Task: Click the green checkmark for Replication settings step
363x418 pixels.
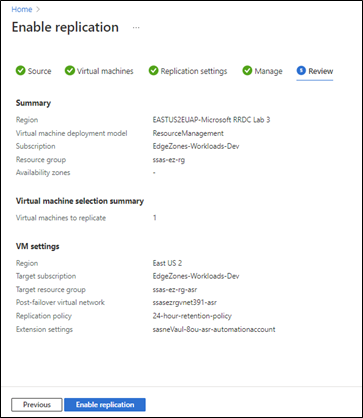Action: (x=153, y=71)
